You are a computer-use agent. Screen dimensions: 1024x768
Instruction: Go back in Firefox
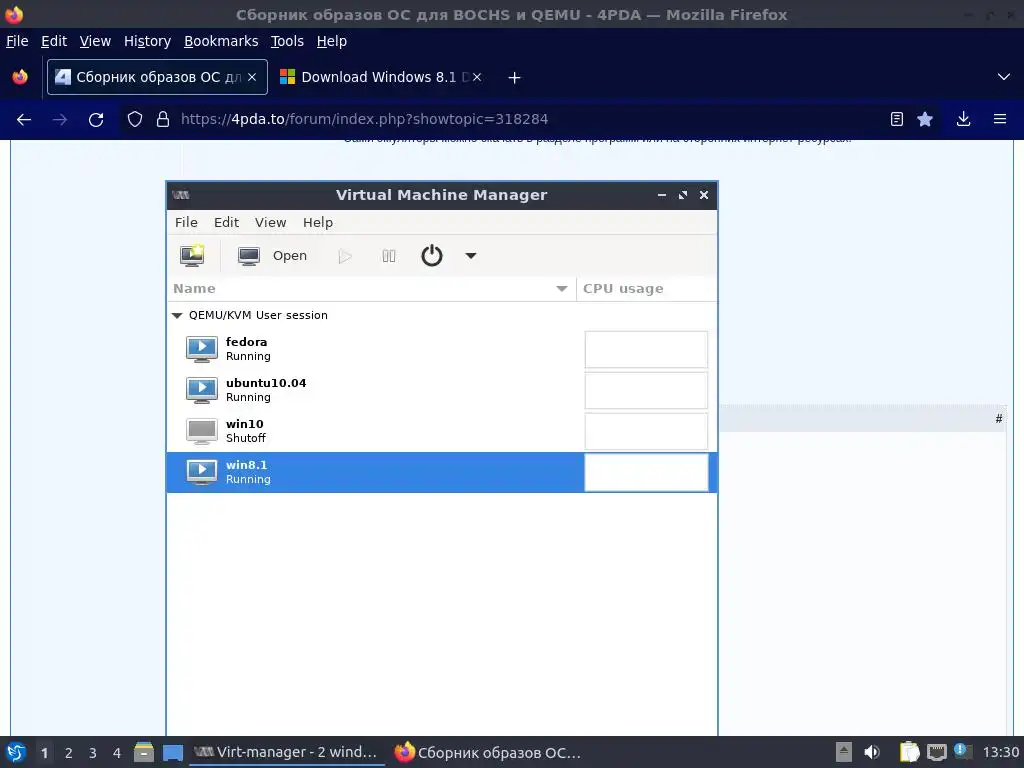point(24,120)
